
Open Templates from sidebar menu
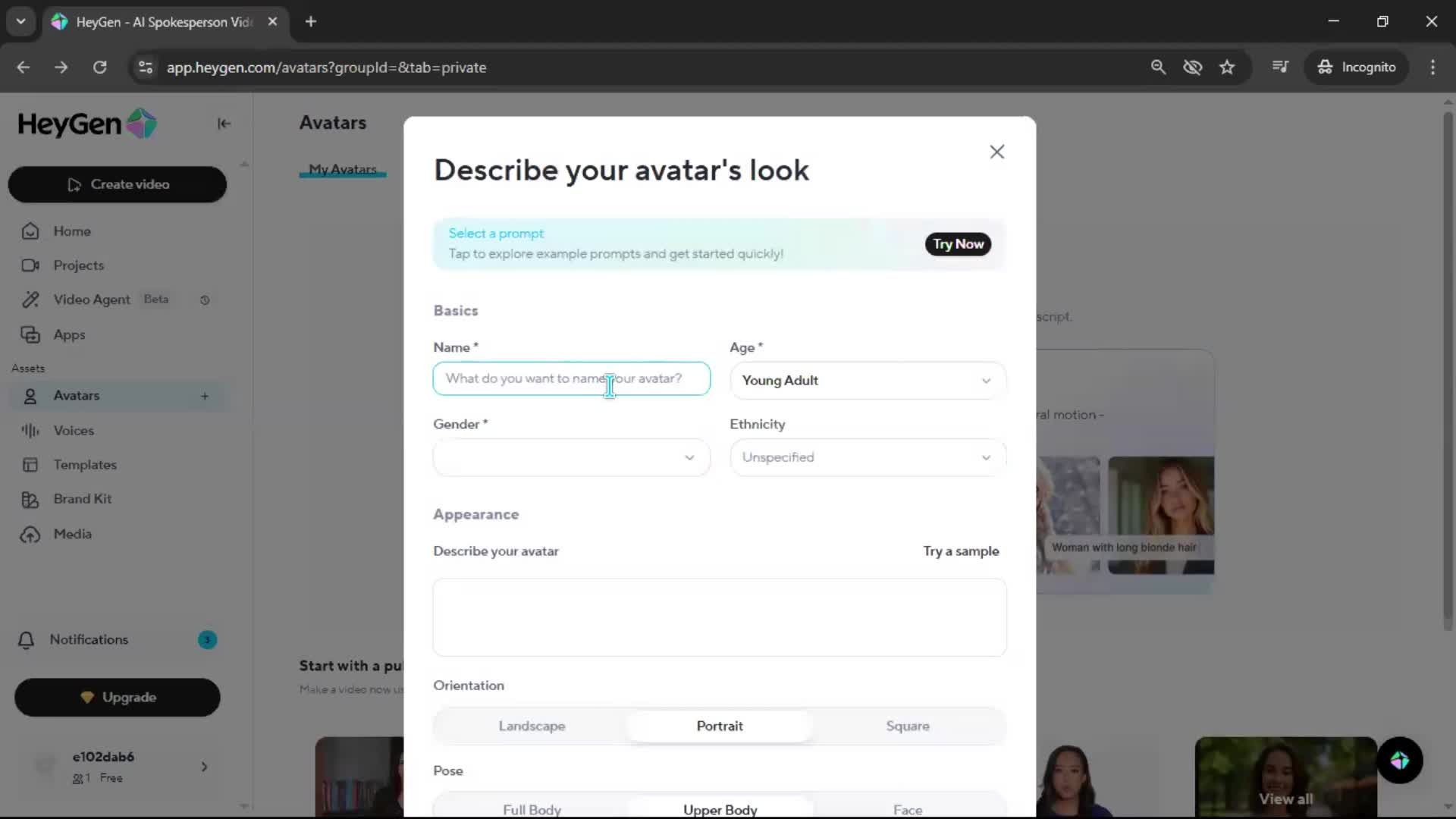point(85,465)
